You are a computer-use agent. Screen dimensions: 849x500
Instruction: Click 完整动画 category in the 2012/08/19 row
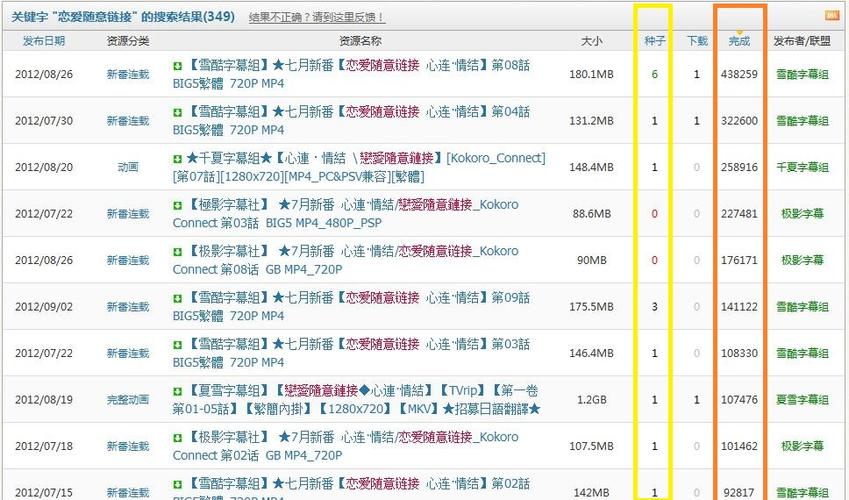point(128,400)
